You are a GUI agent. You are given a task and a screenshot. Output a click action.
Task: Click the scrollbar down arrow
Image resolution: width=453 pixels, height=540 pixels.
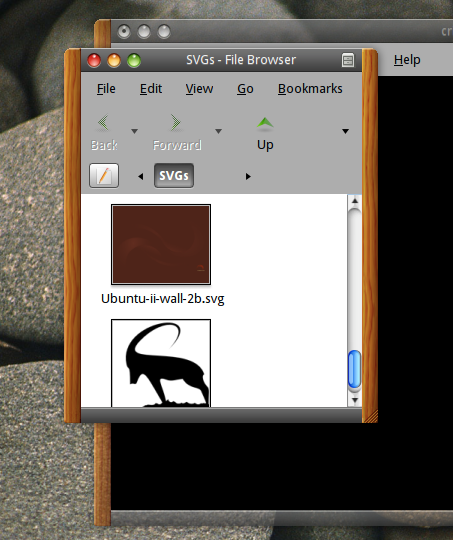click(x=355, y=400)
